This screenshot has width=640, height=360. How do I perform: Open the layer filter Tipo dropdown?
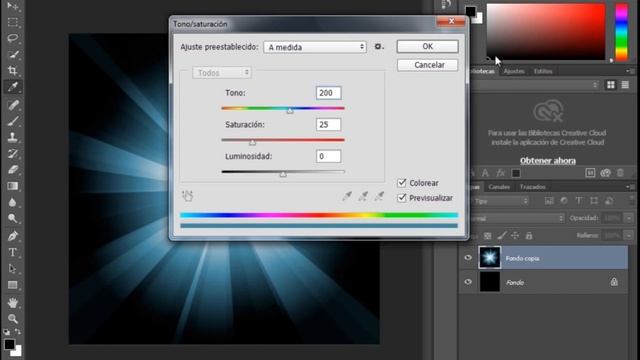(501, 201)
